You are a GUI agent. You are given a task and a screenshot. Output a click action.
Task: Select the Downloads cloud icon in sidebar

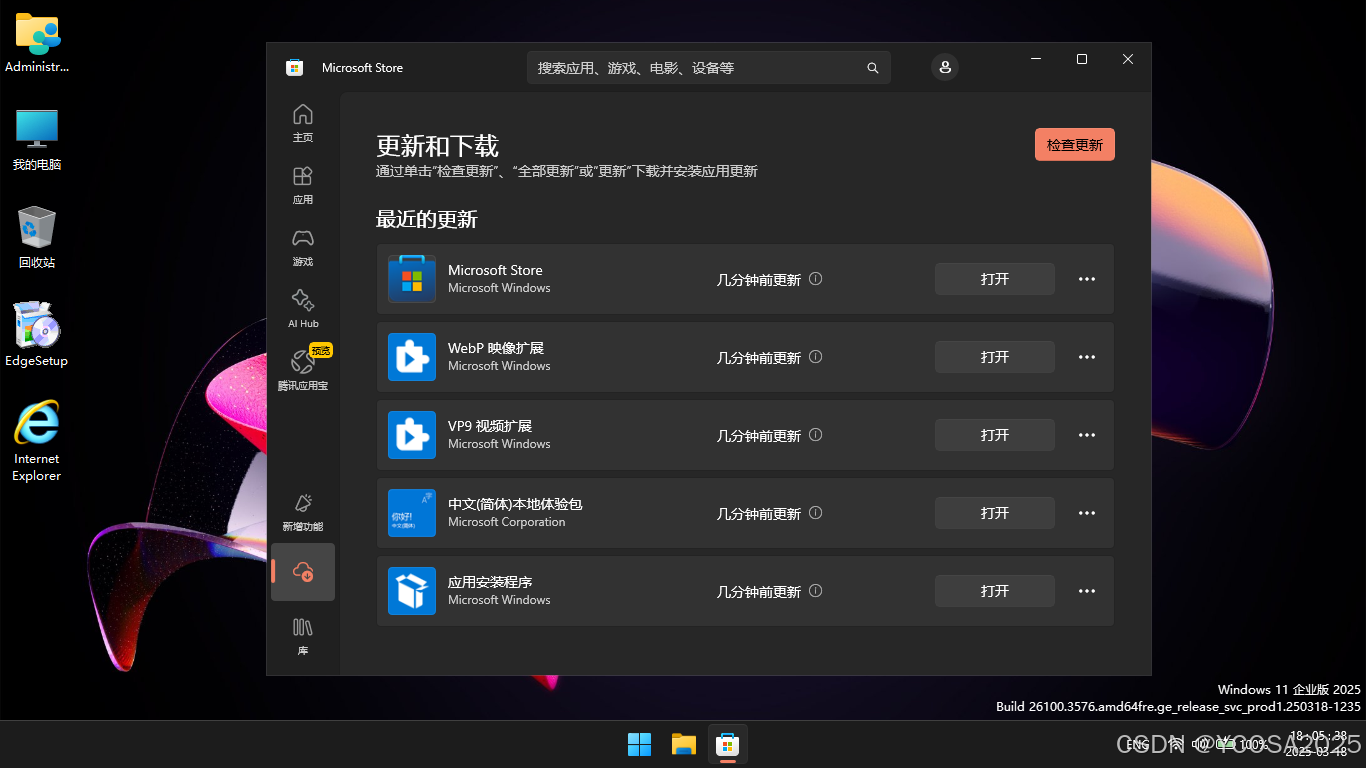[x=303, y=572]
